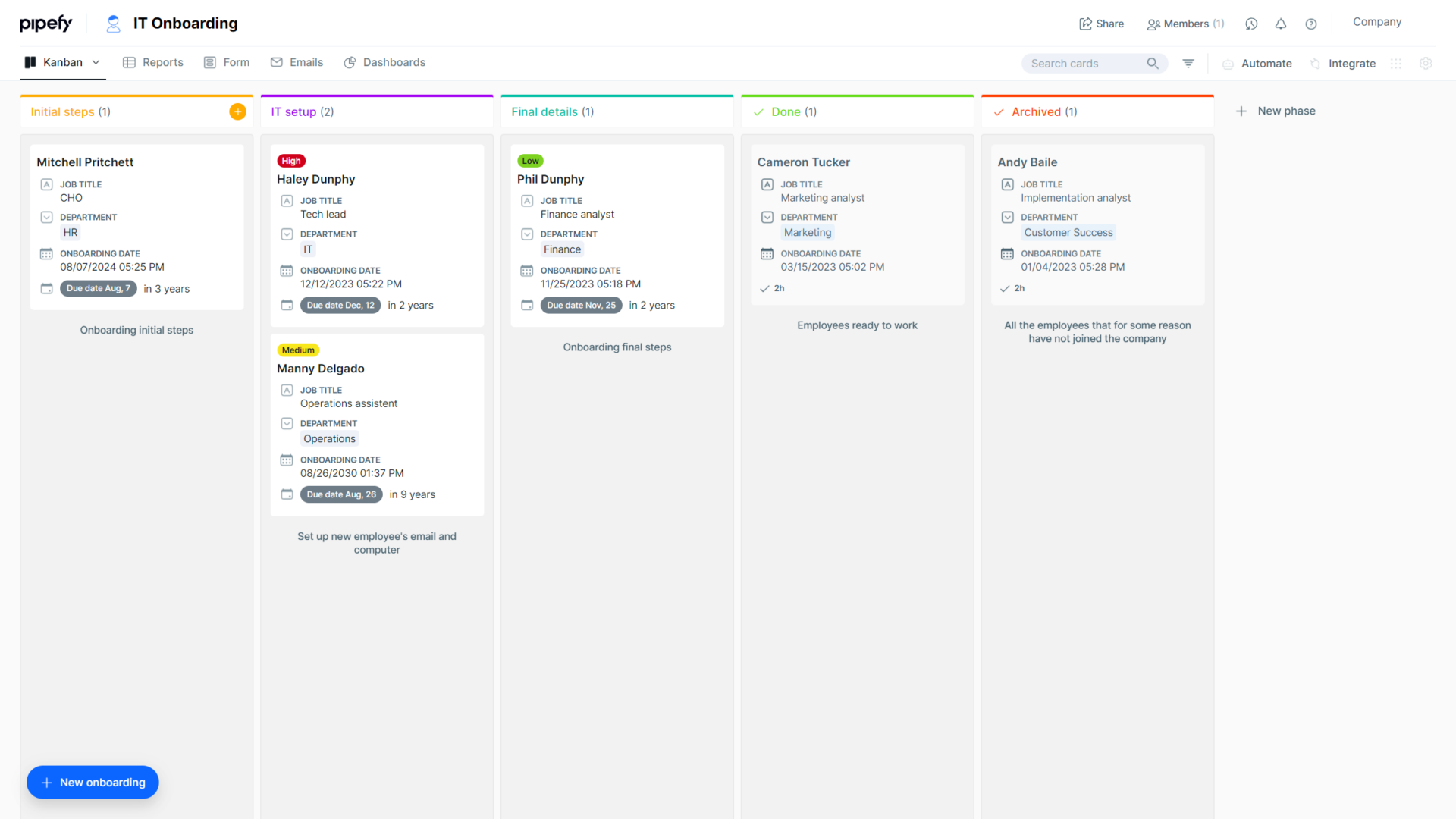Open card filters
This screenshot has height=819, width=1456.
pyautogui.click(x=1188, y=63)
